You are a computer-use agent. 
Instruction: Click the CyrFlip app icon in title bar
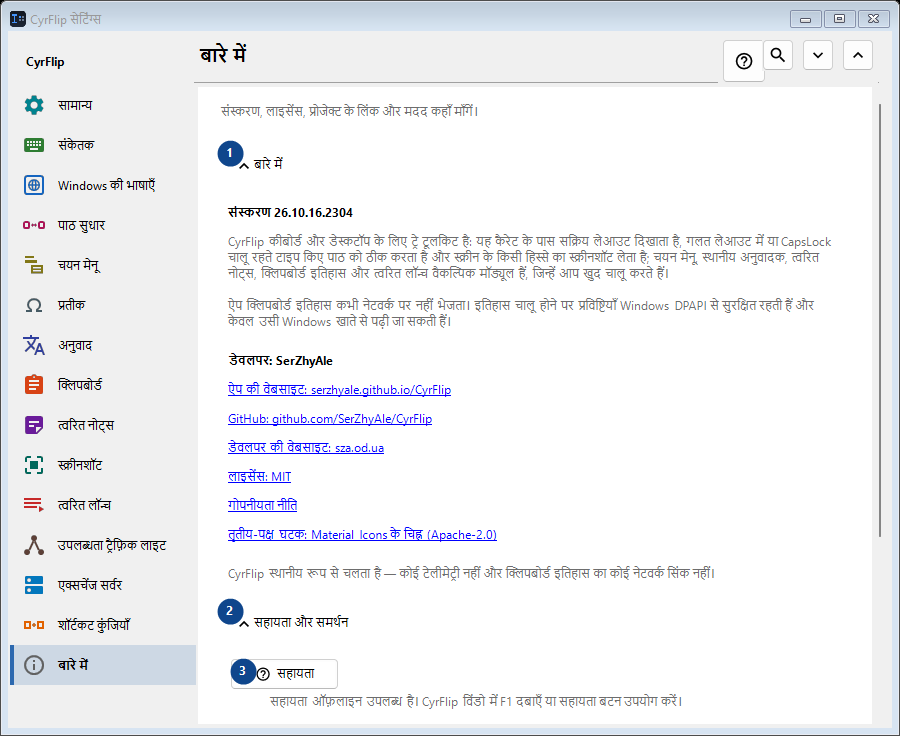click(18, 19)
